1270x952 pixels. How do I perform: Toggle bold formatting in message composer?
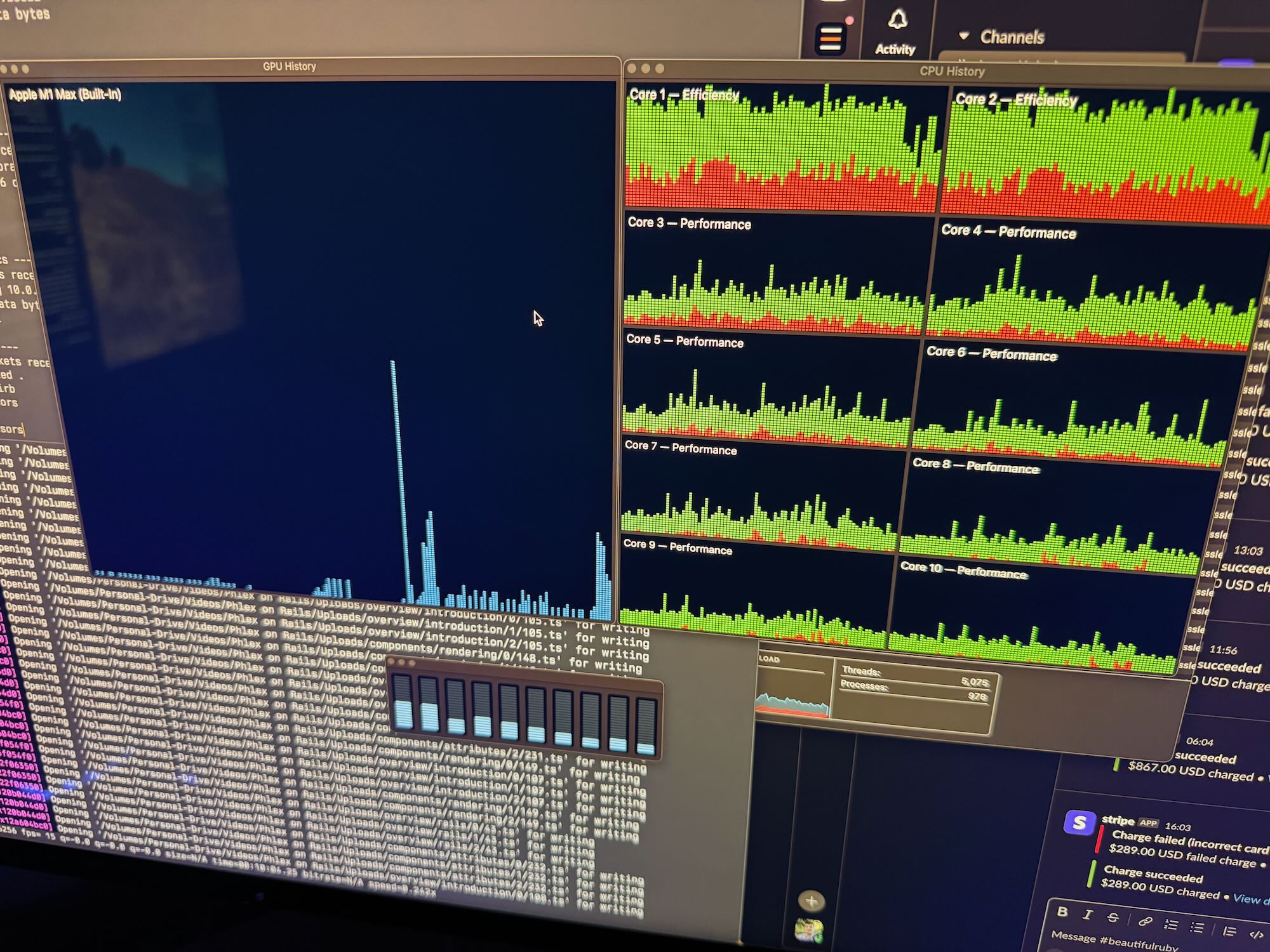pos(1062,912)
